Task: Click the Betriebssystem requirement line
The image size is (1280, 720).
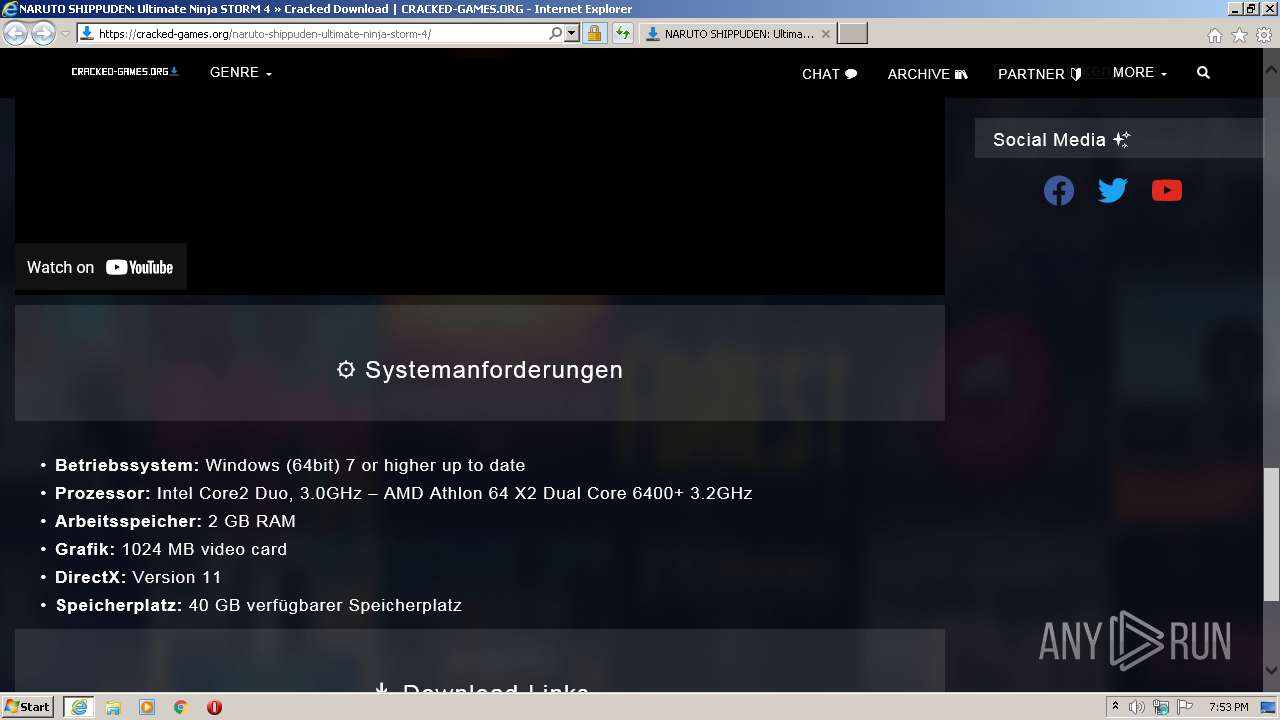Action: (x=290, y=465)
